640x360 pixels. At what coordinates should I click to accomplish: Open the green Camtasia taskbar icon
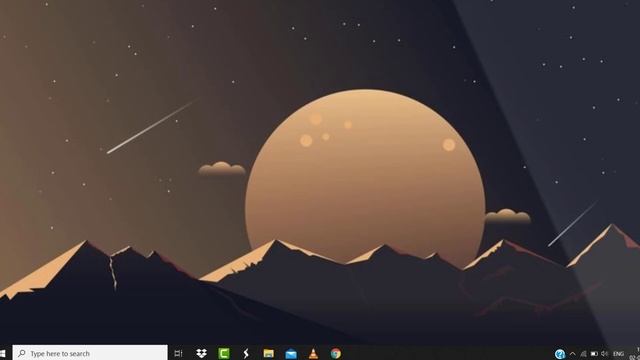click(x=224, y=353)
